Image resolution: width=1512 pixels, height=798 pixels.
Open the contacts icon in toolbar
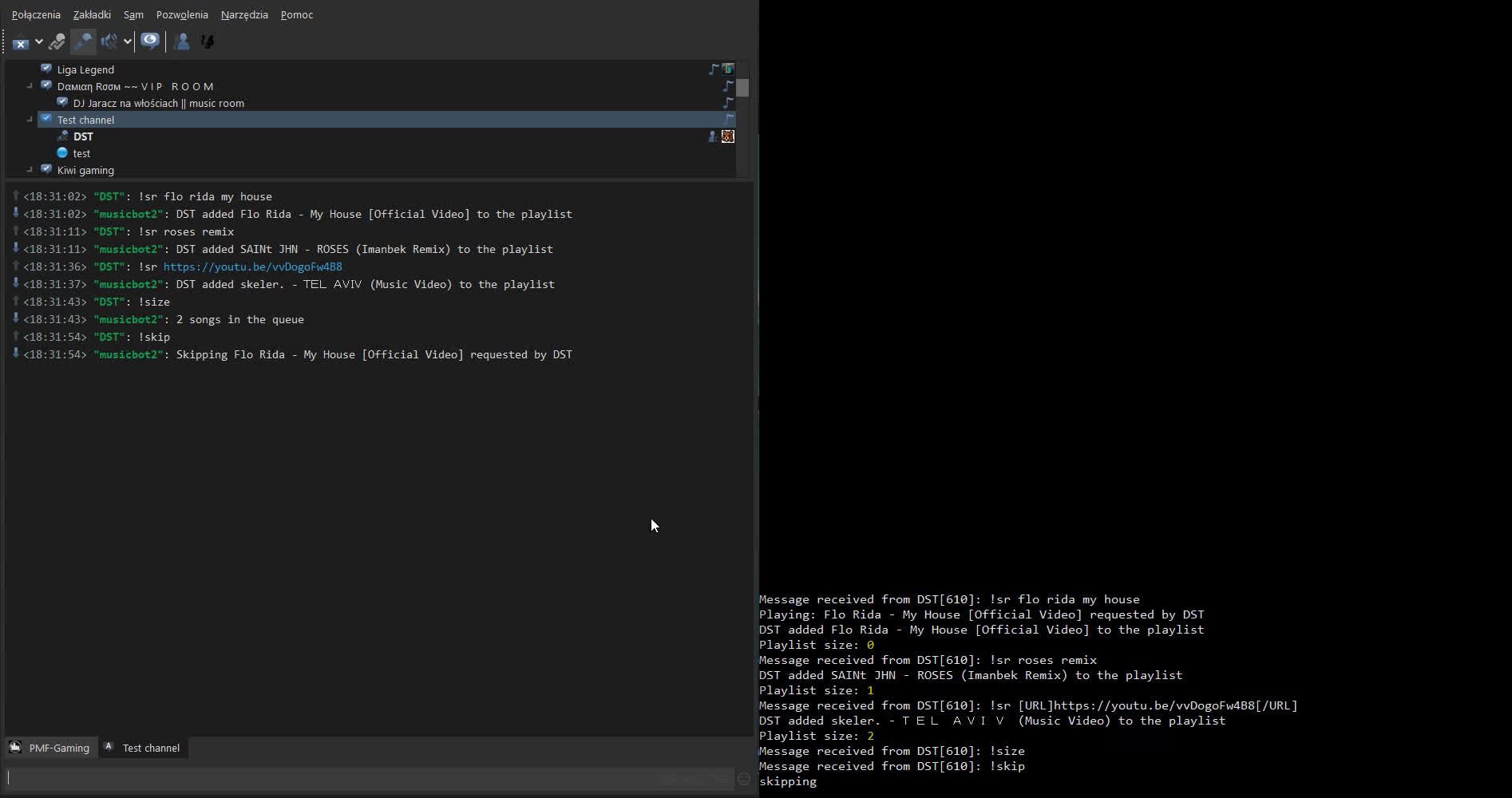click(181, 41)
